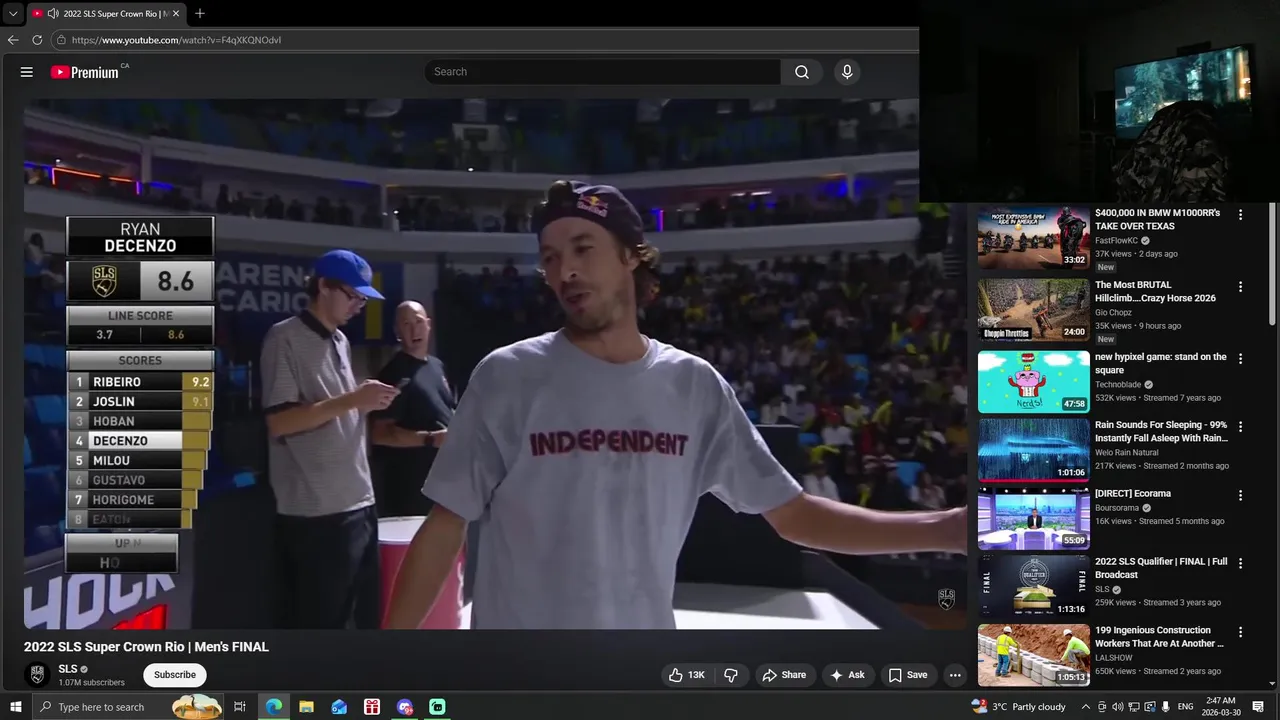This screenshot has width=1280, height=720.
Task: Open Task View from the taskbar
Action: [x=240, y=707]
